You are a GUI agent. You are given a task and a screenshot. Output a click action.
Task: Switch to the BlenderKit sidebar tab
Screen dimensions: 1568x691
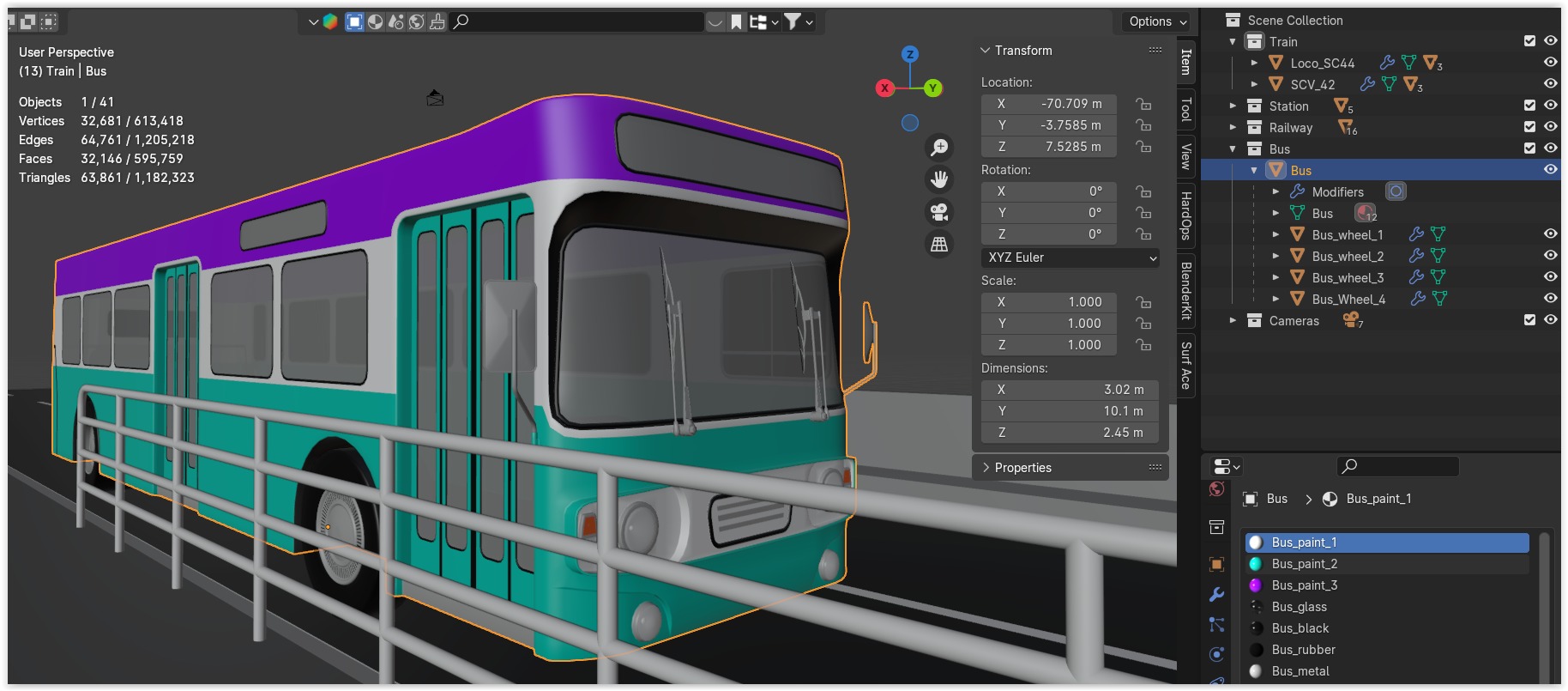pyautogui.click(x=1186, y=291)
